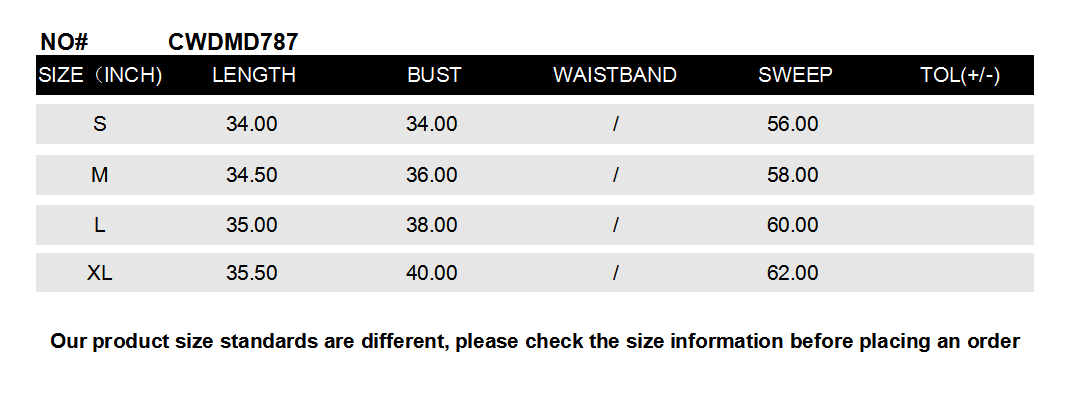Click the BUST column header
Image resolution: width=1074 pixels, height=415 pixels.
coord(434,75)
